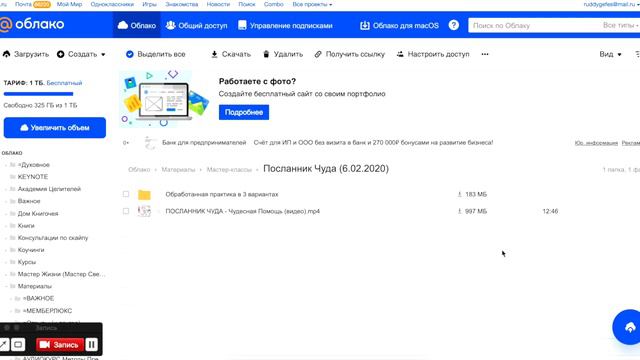Image resolution: width=640 pixels, height=360 pixels.
Task: Click Облако для macOS download link
Action: pos(399,25)
